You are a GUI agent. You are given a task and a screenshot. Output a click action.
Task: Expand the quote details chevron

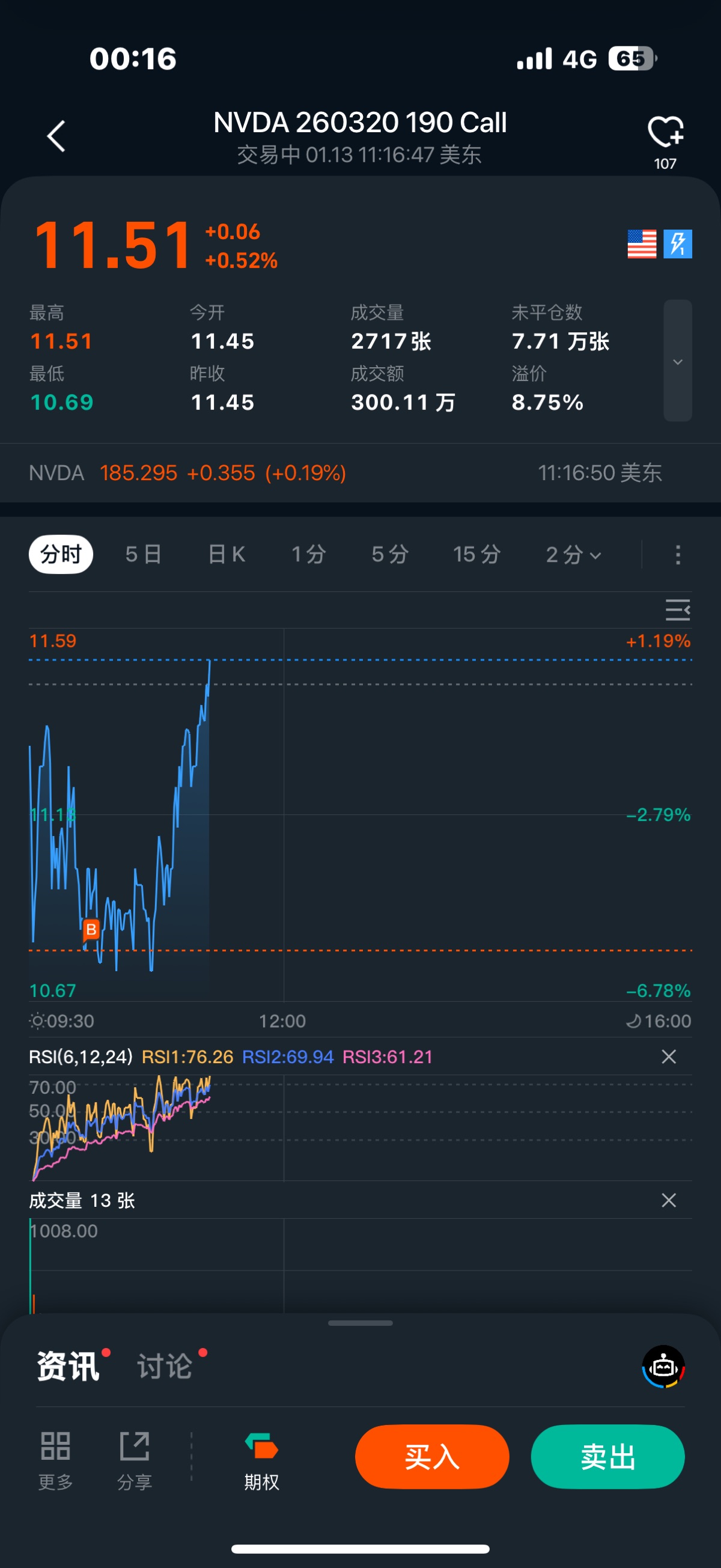(677, 361)
